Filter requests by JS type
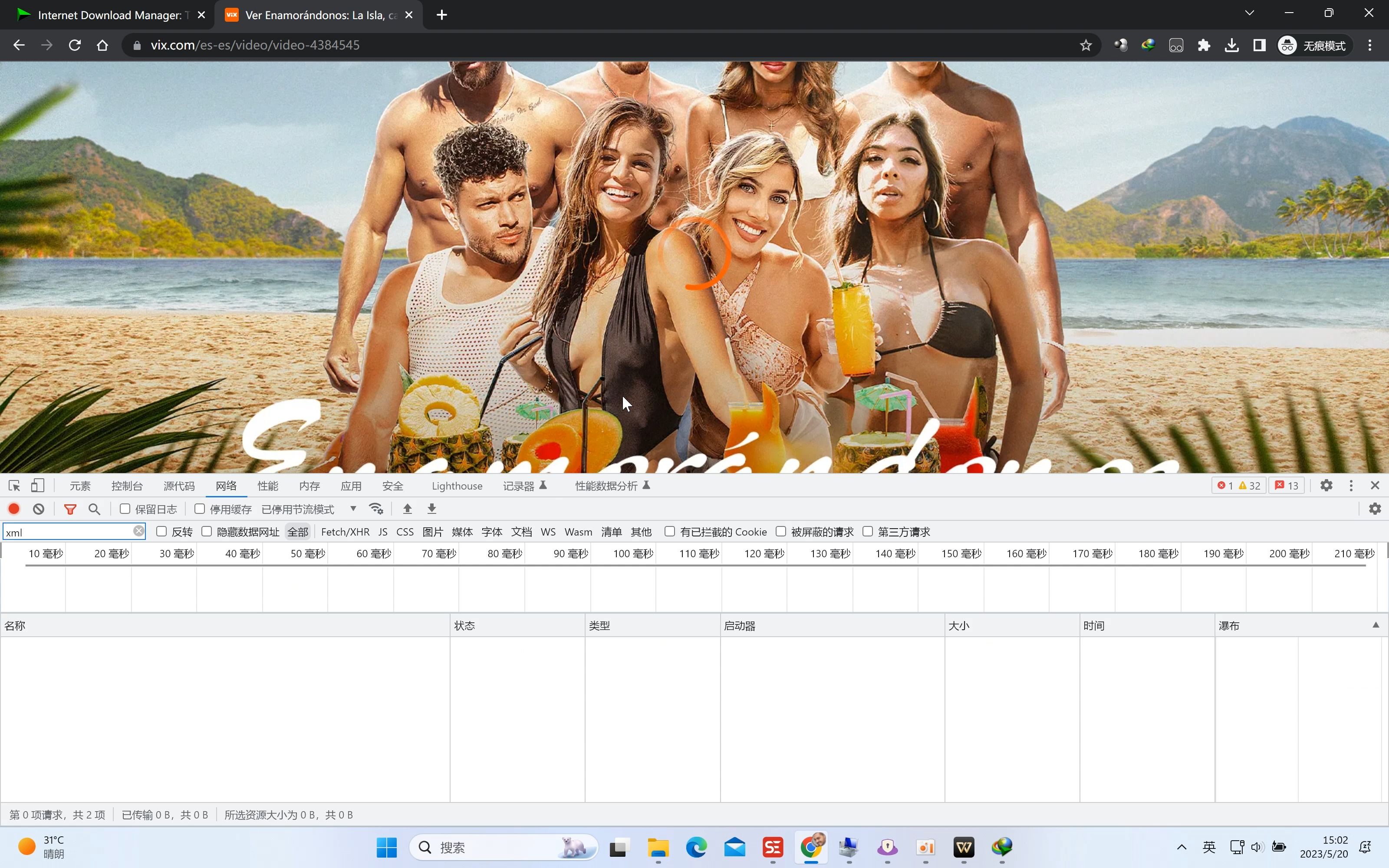 [383, 532]
